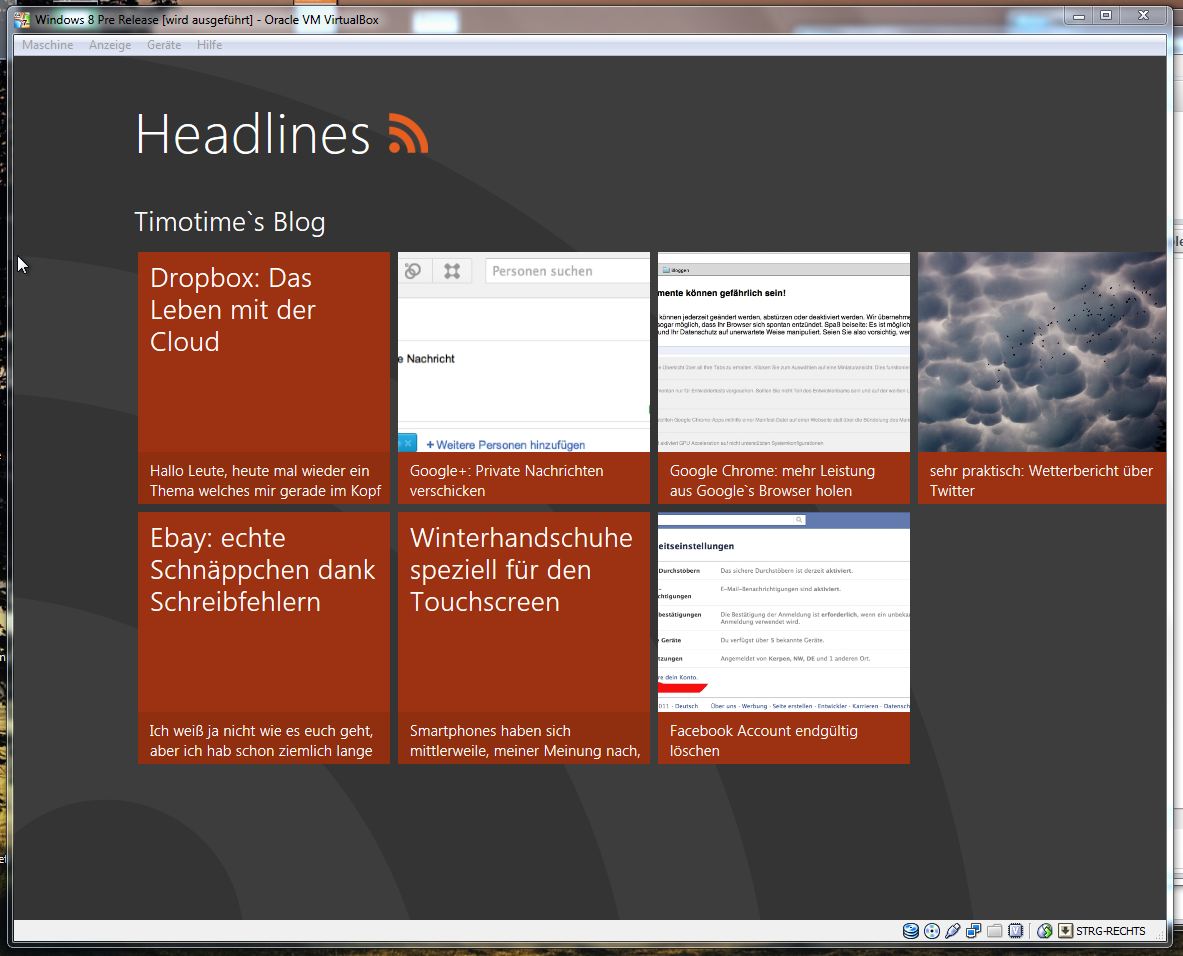This screenshot has height=956, width=1183.
Task: Click the keyboard capture arrow icon
Action: [1065, 931]
